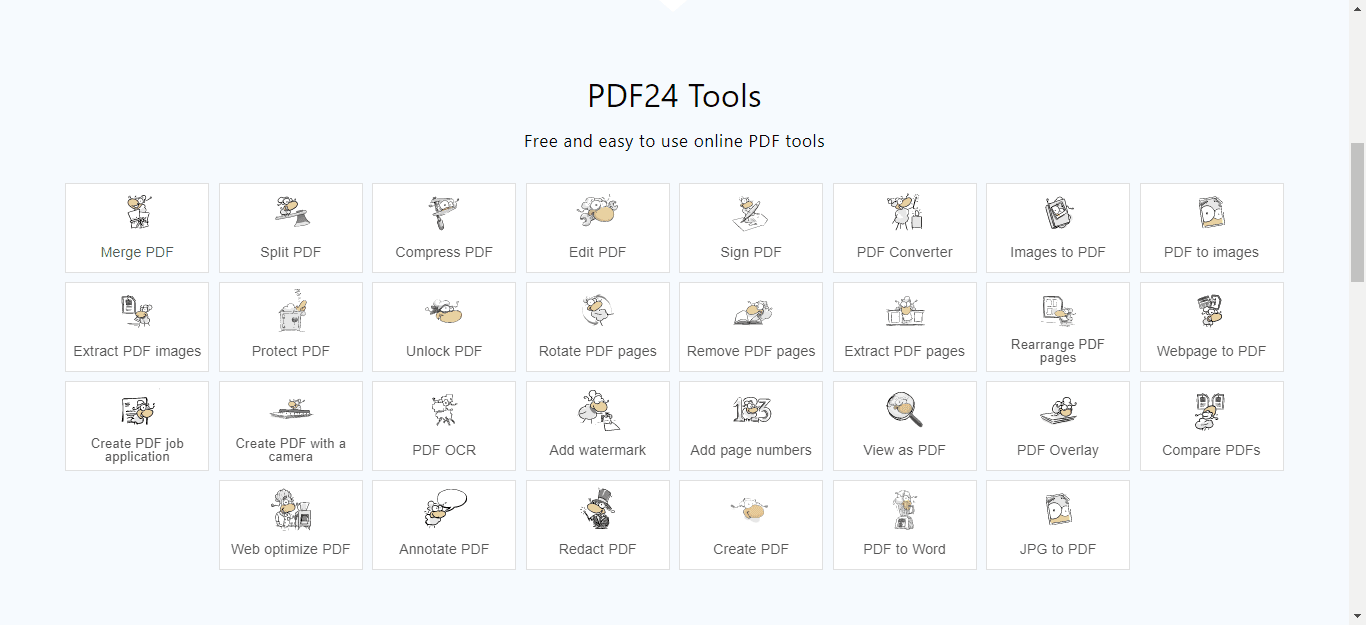This screenshot has width=1366, height=625.
Task: Click the scrollbar down arrow
Action: click(x=1357, y=616)
